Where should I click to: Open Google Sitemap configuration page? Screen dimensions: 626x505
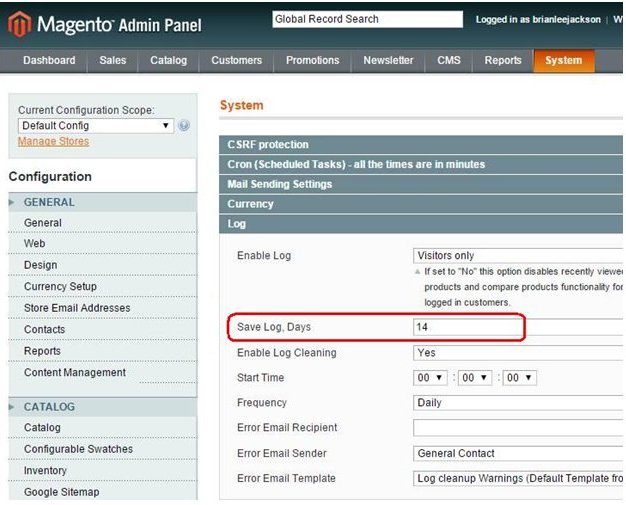click(103, 492)
